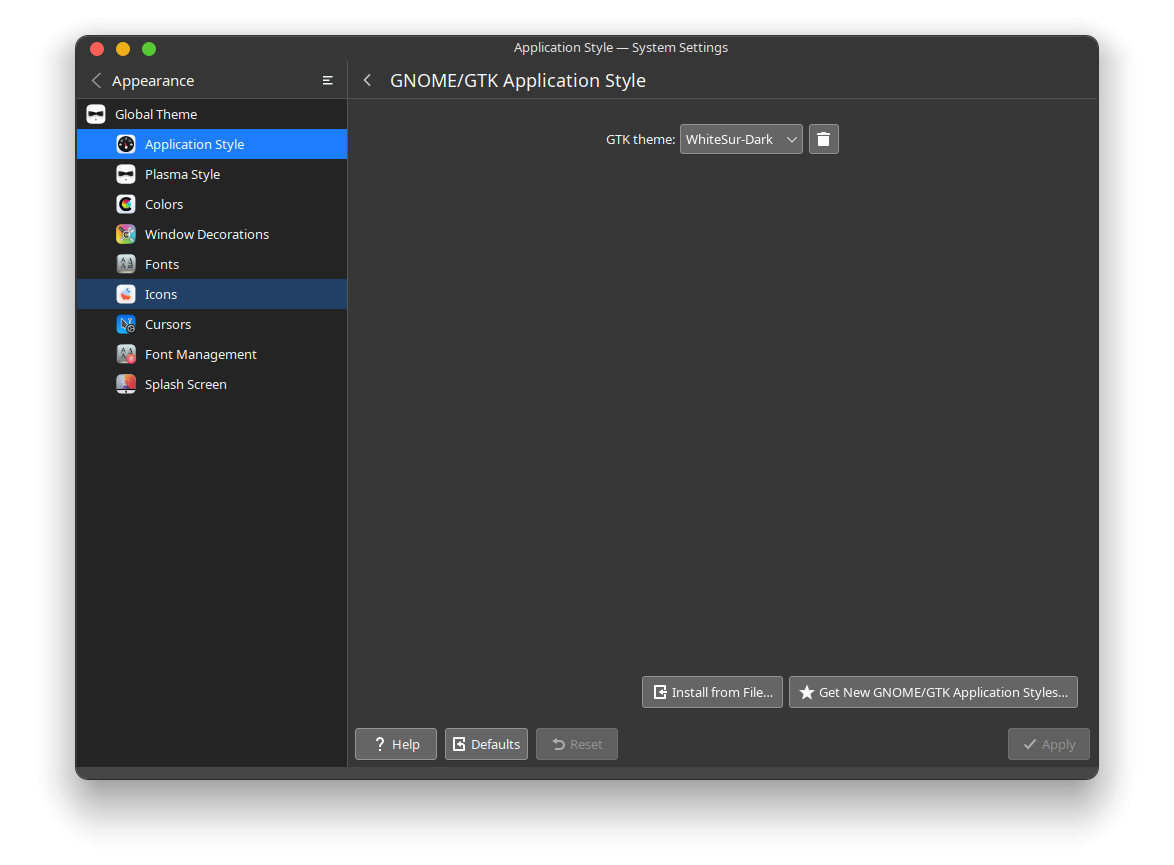
Task: Close the System Settings window
Action: [97, 49]
